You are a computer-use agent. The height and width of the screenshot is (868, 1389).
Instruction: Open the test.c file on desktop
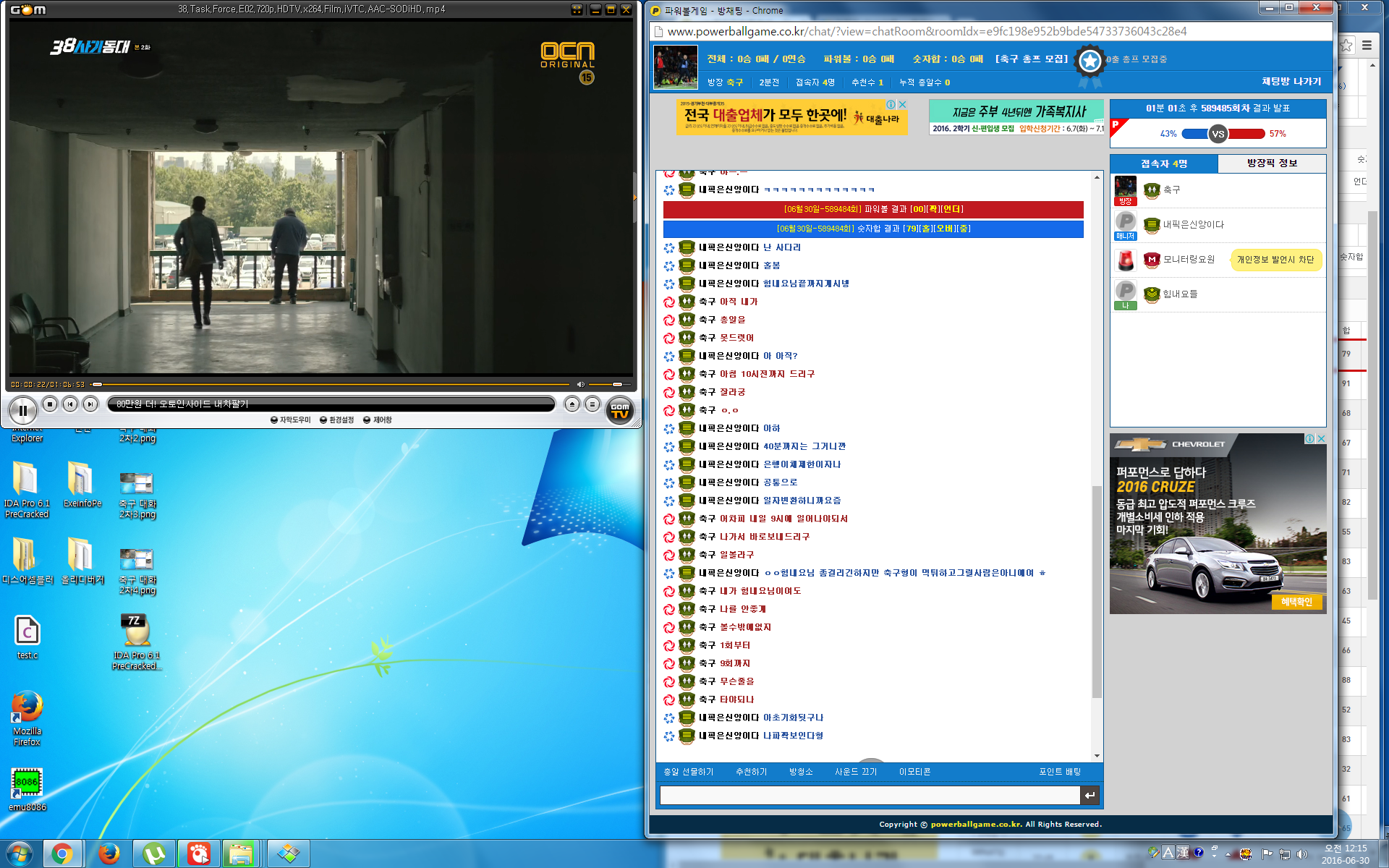[x=27, y=637]
